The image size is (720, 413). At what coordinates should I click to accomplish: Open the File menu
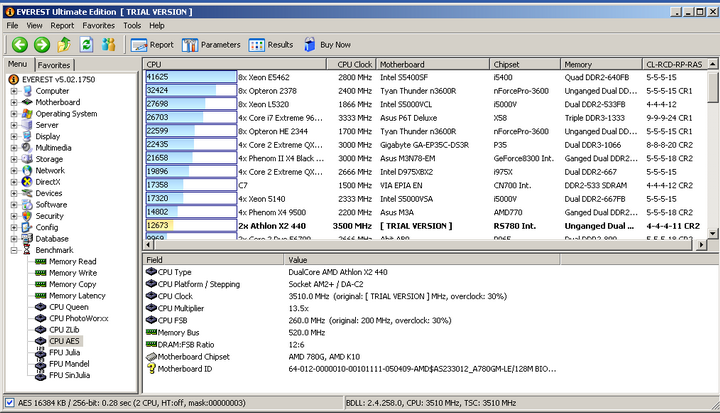pyautogui.click(x=12, y=25)
